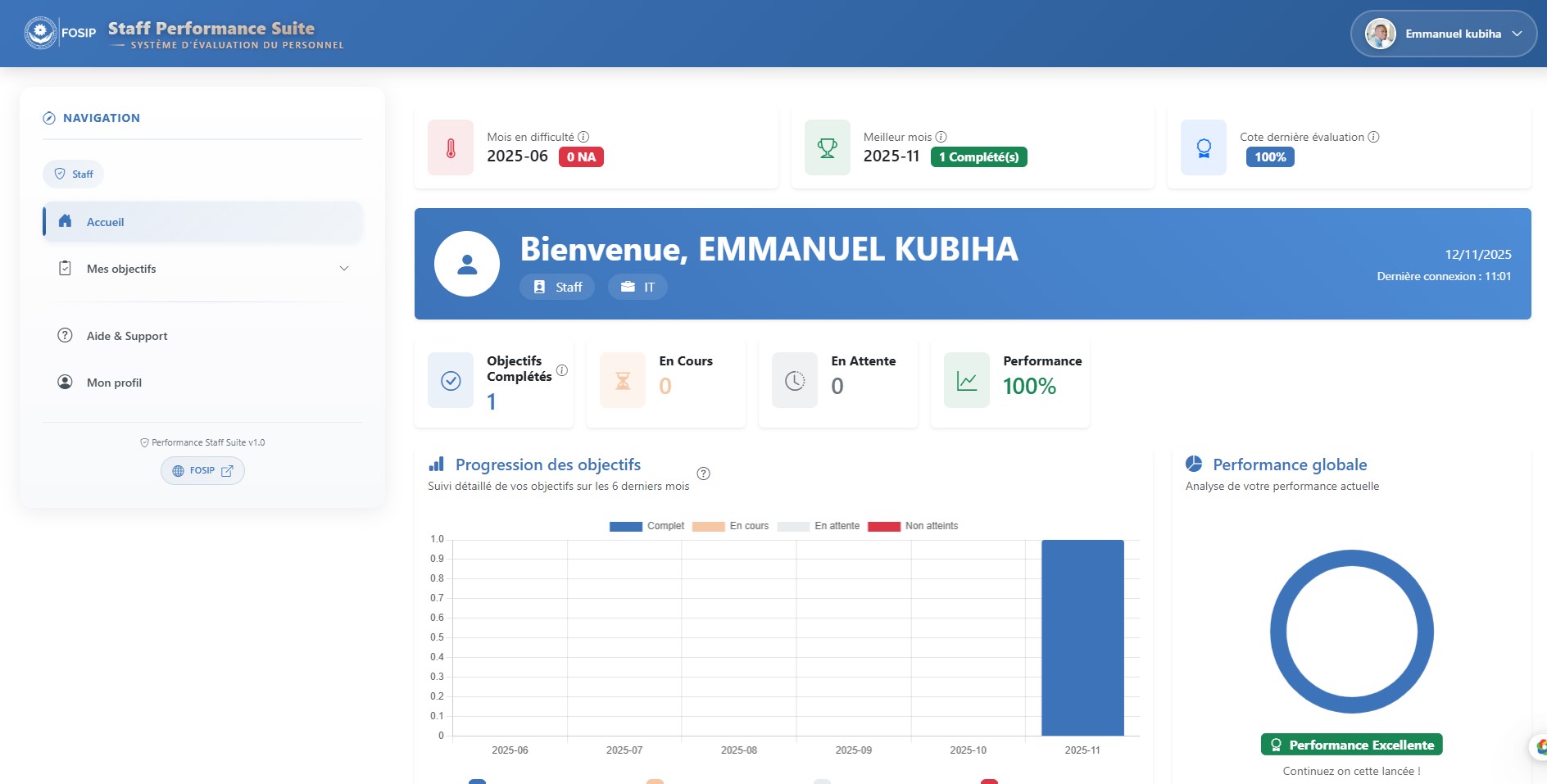Click the question mark icon beside Aide & Support
The height and width of the screenshot is (784, 1547).
click(65, 335)
